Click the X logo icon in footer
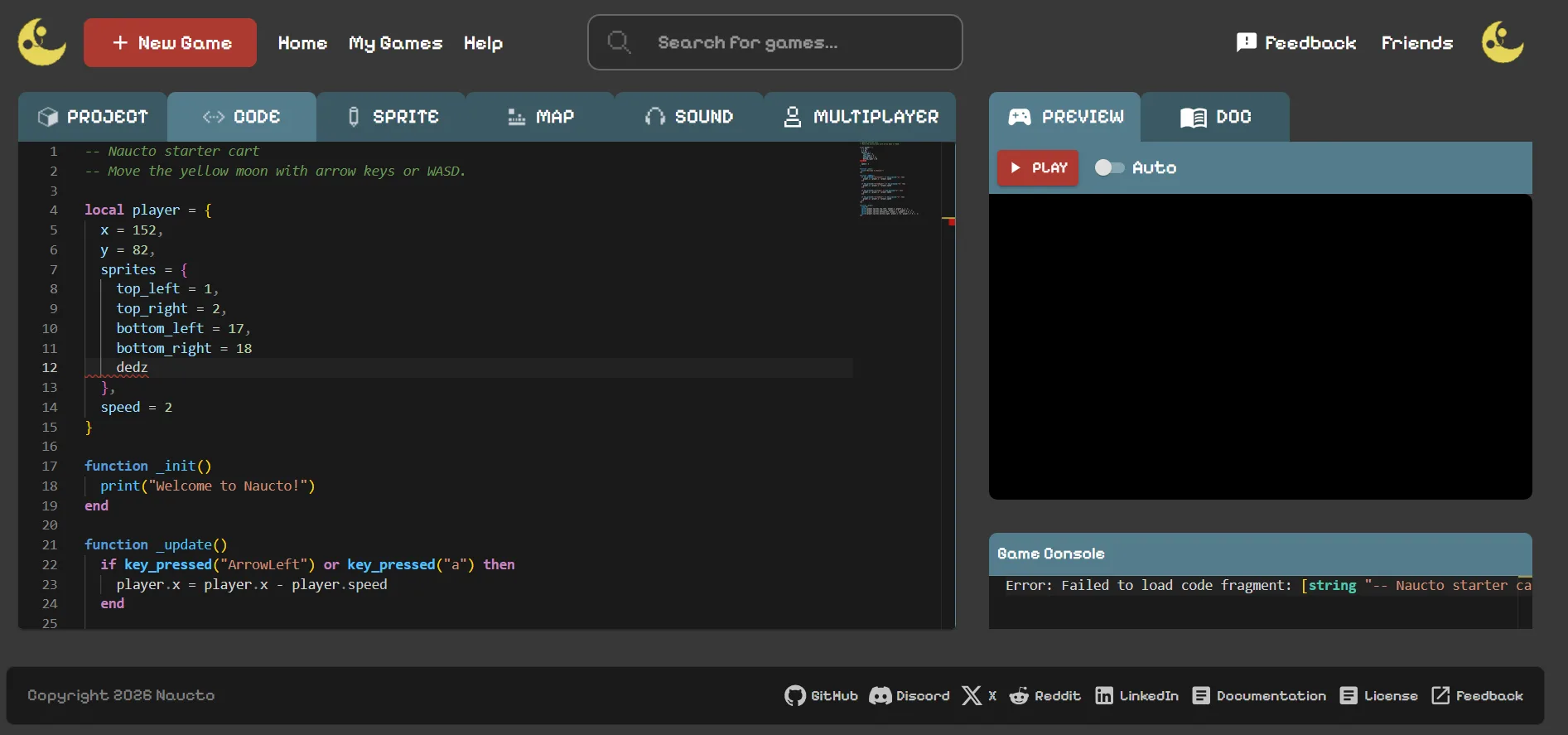 972,695
